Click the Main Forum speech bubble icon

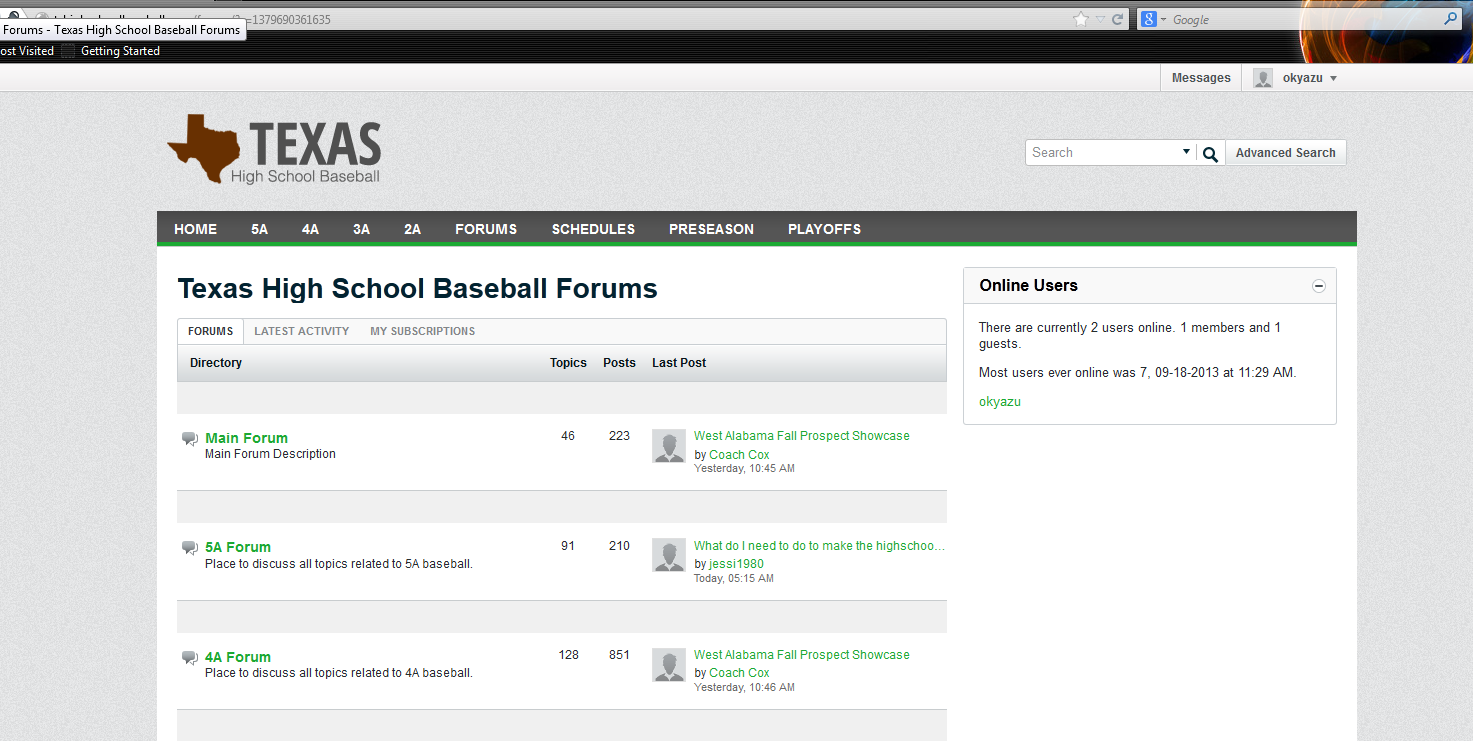pos(189,437)
